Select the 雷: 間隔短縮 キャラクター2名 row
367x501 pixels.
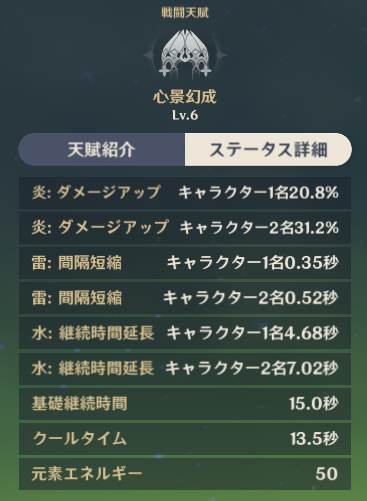coord(185,298)
